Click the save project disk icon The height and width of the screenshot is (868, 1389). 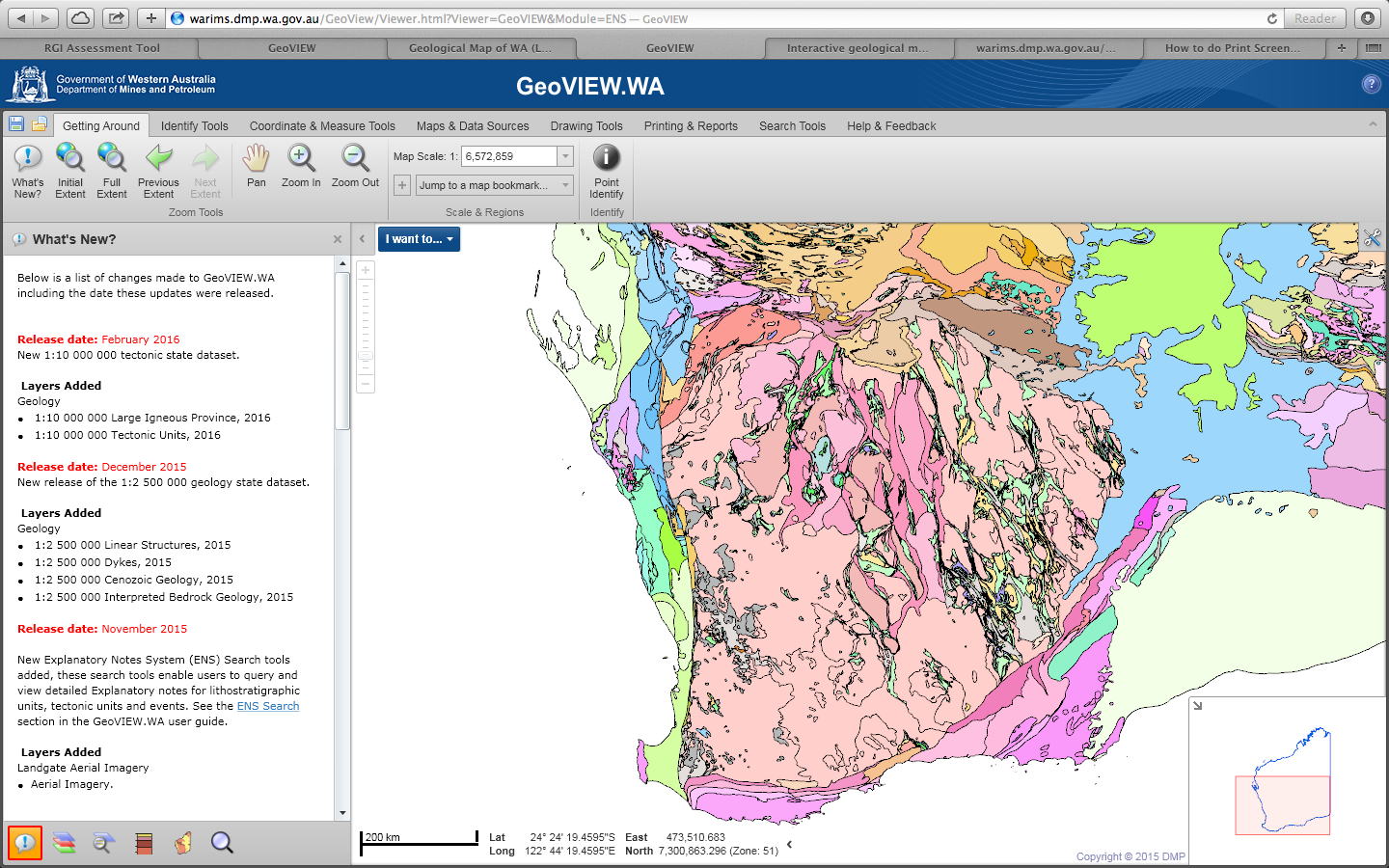point(16,123)
